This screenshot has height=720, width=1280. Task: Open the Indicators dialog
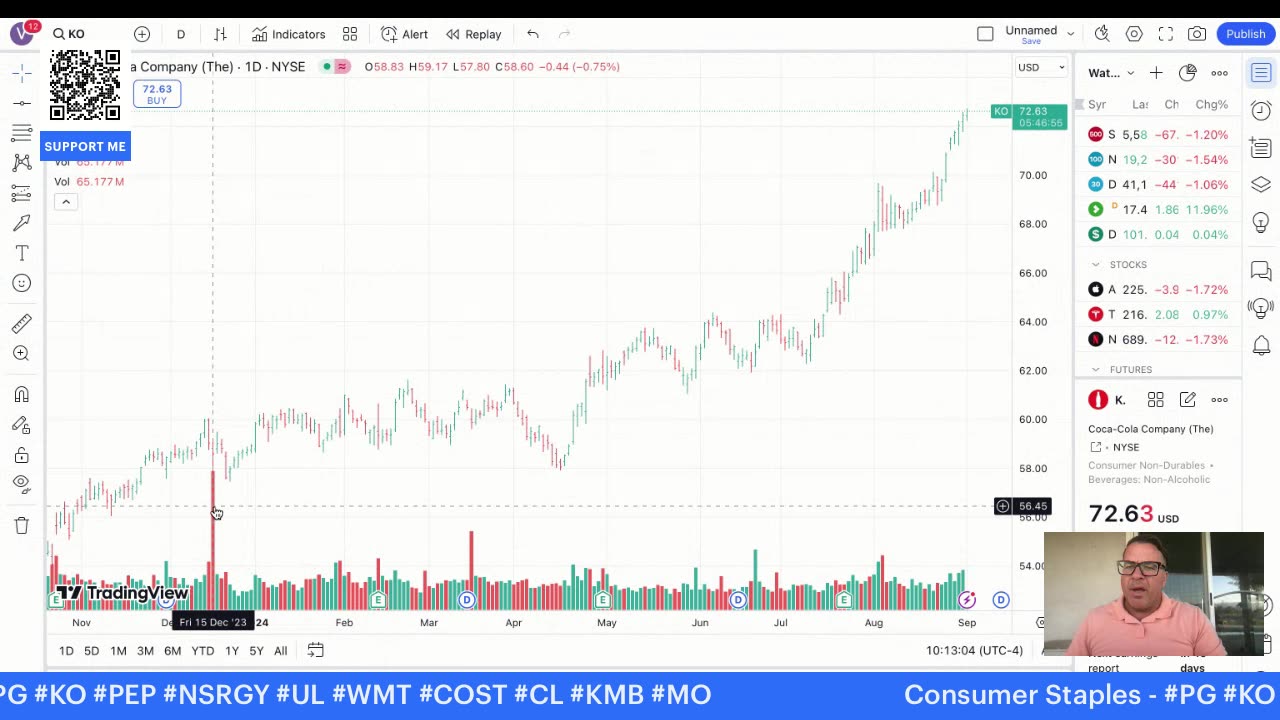(288, 34)
